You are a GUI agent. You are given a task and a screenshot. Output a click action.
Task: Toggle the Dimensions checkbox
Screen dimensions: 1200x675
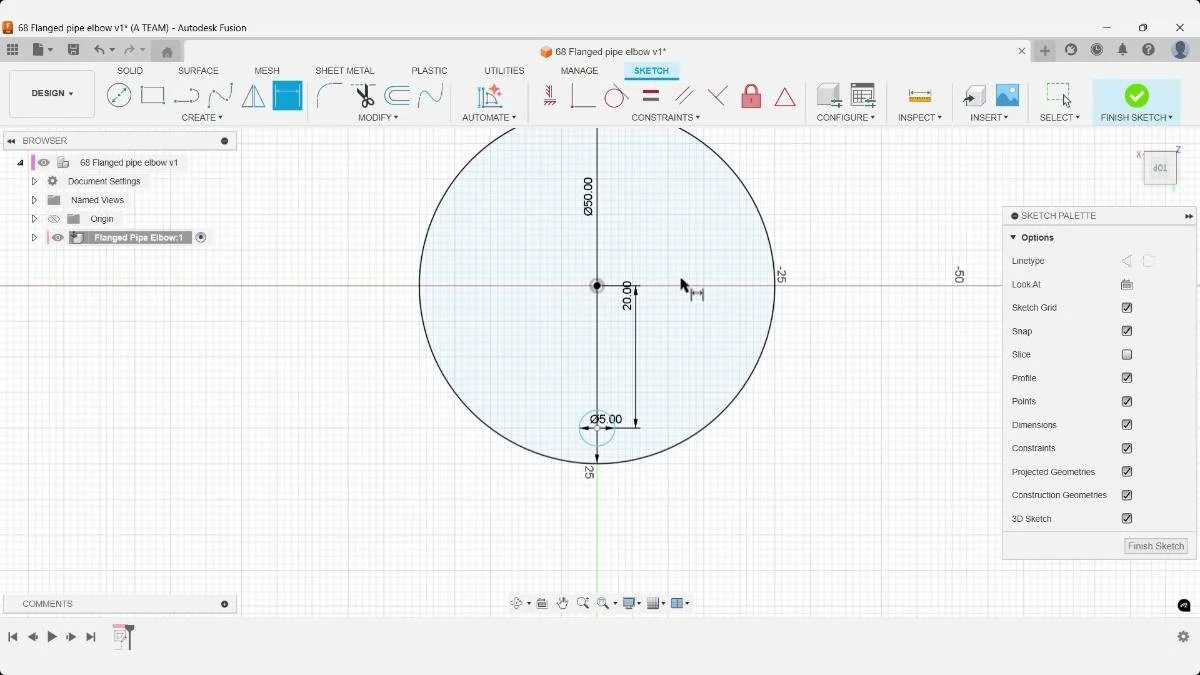click(x=1127, y=425)
